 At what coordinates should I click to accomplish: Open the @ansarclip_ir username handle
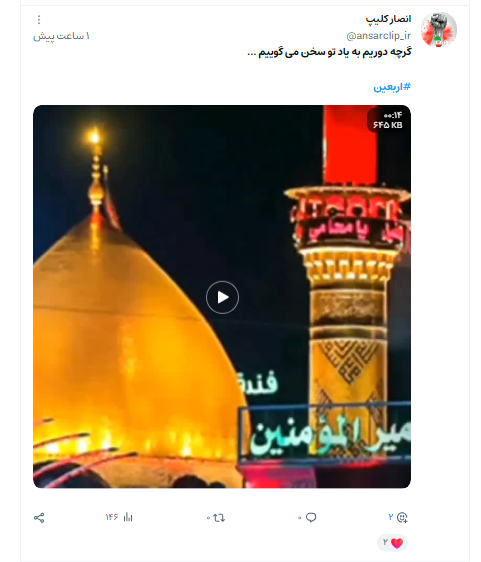[x=378, y=35]
